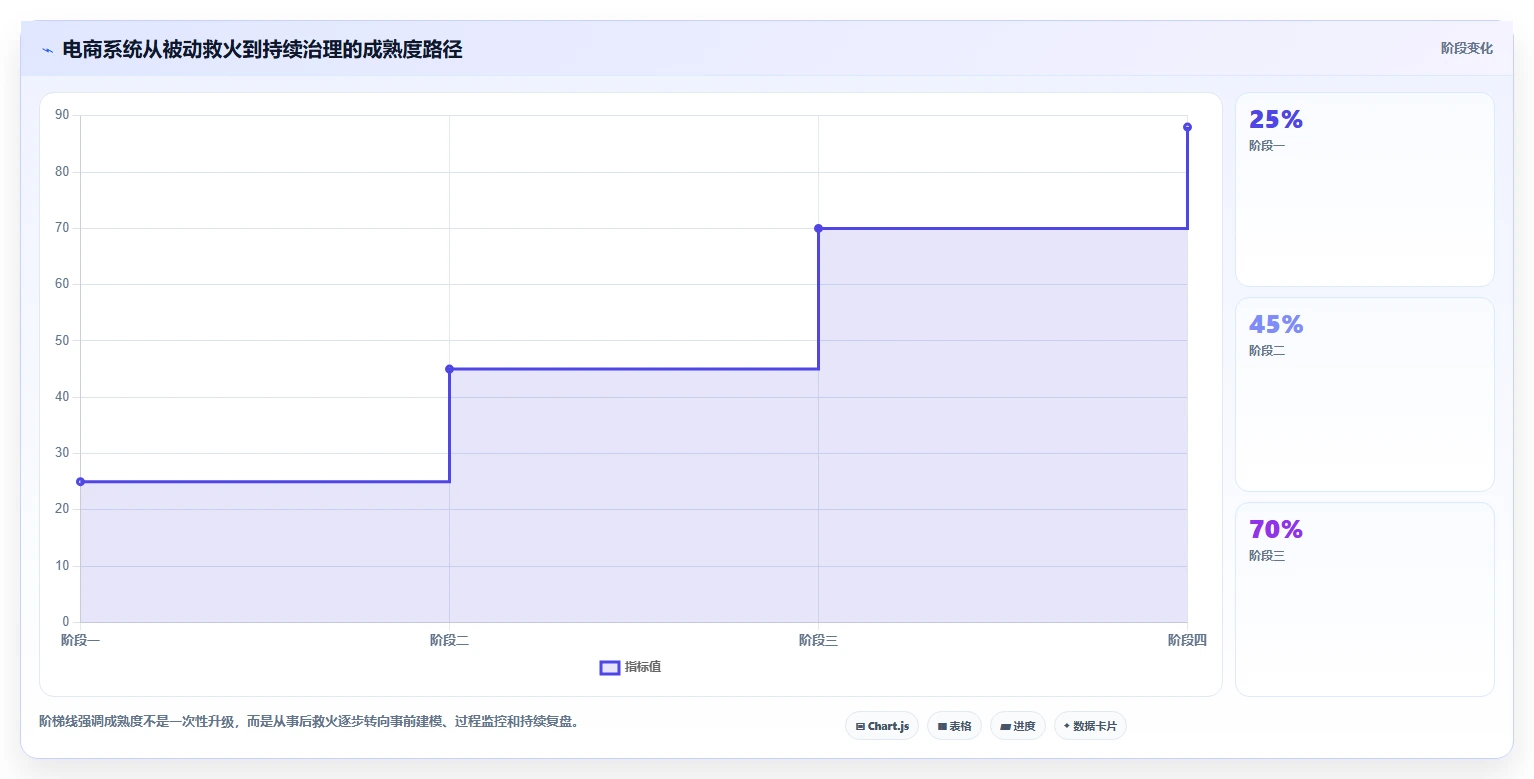1534x779 pixels.
Task: Click the 进度 tag icon
Action: click(x=1005, y=727)
